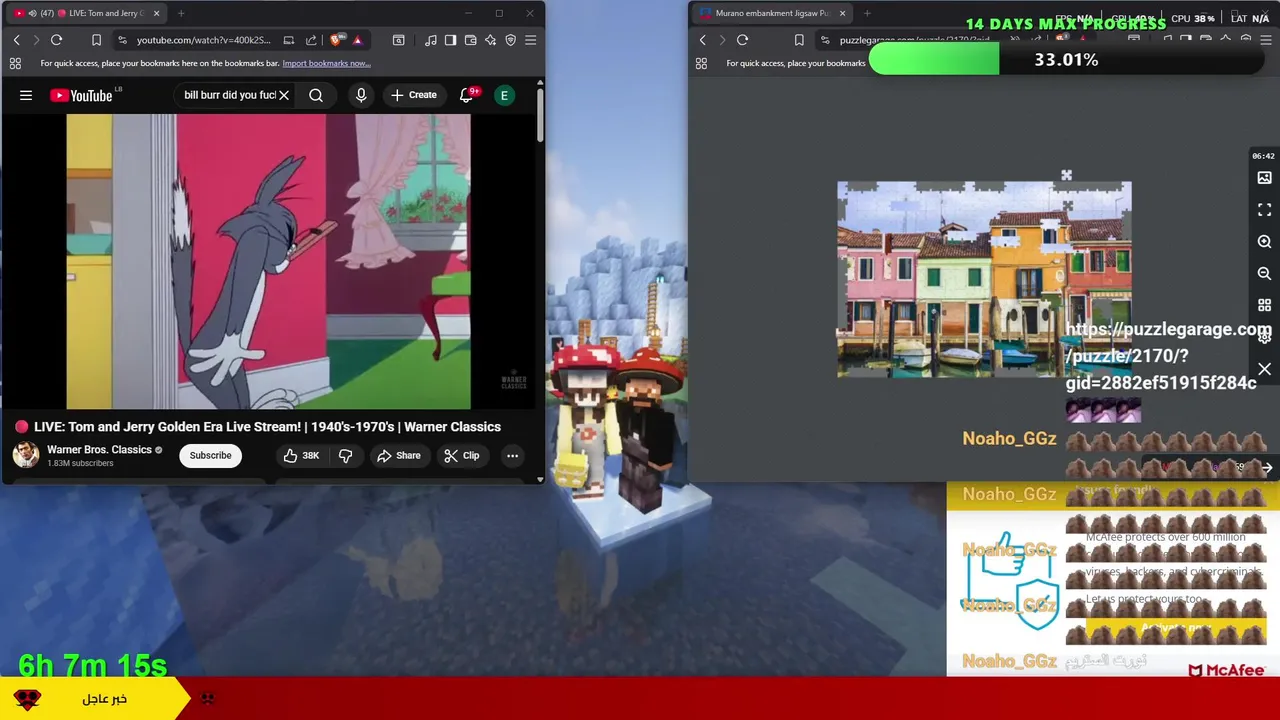This screenshot has width=1280, height=720.
Task: Open the Create menu on YouTube
Action: click(414, 95)
